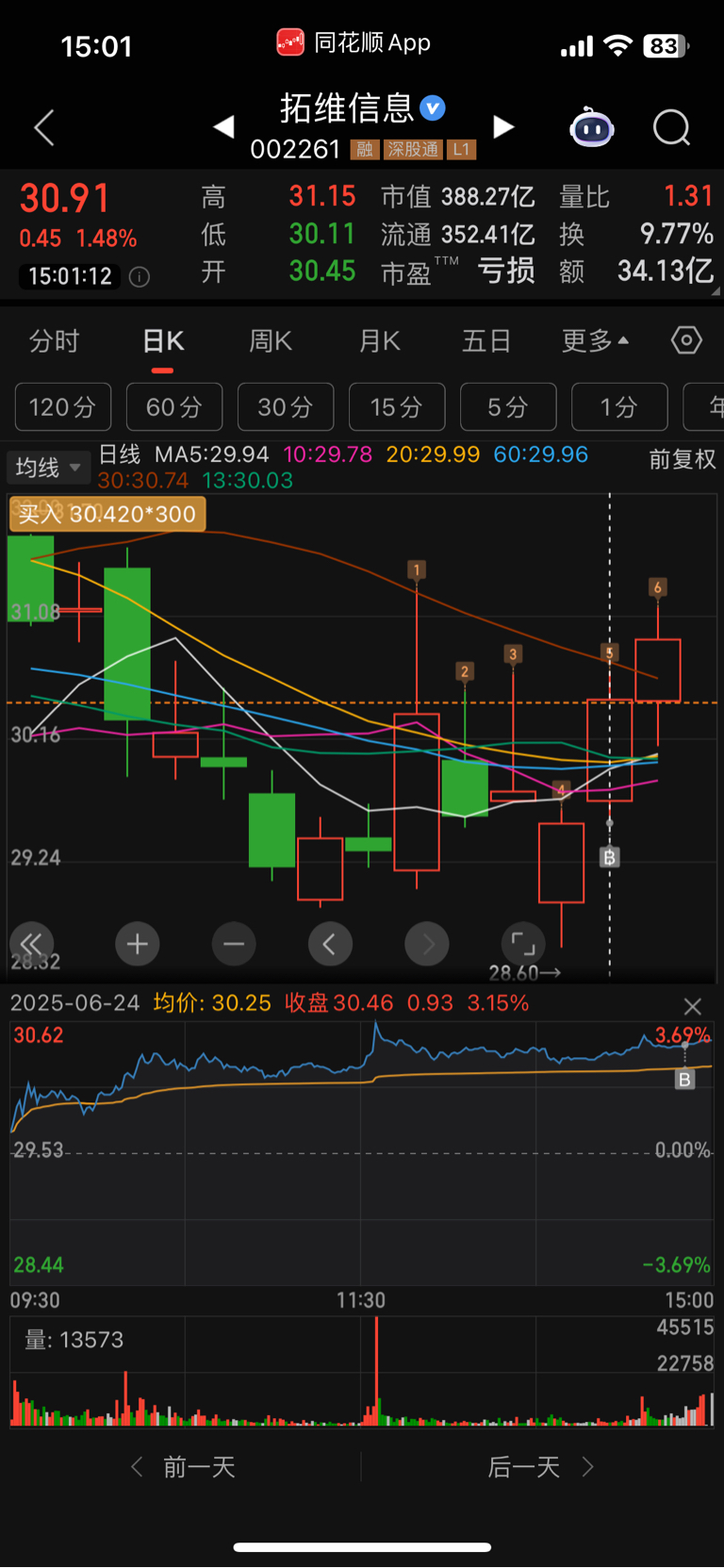This screenshot has height=1568, width=724.
Task: Tap the info icon next to 15:01:12
Action: [140, 277]
